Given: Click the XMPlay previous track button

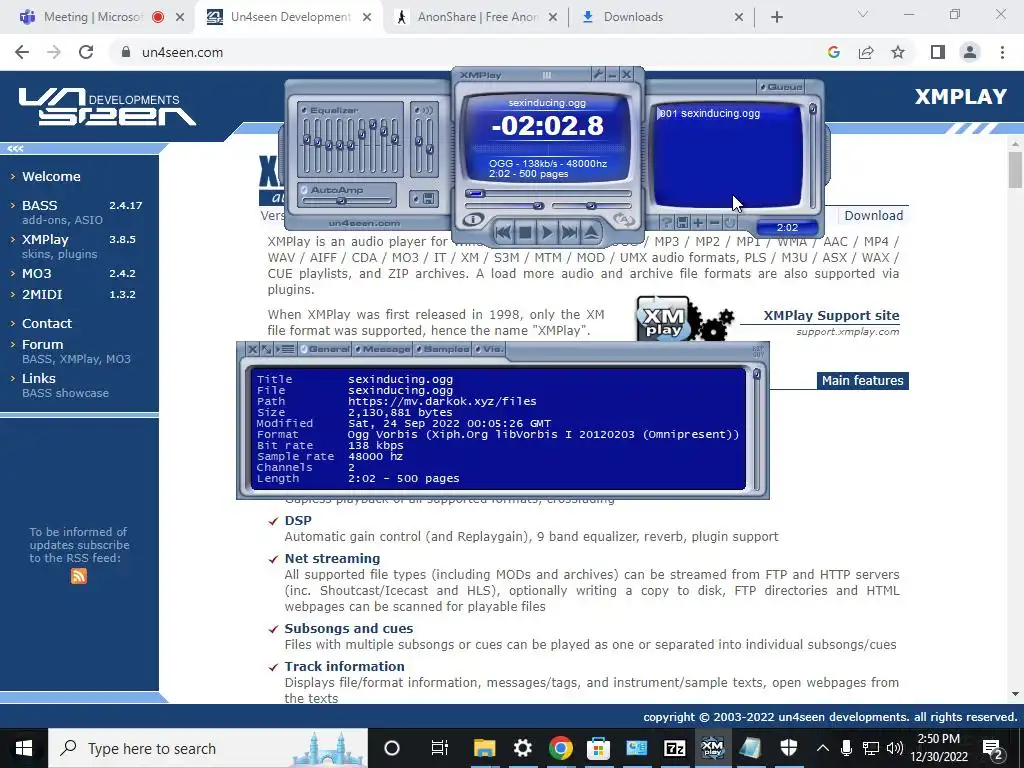Looking at the screenshot, I should pos(503,232).
